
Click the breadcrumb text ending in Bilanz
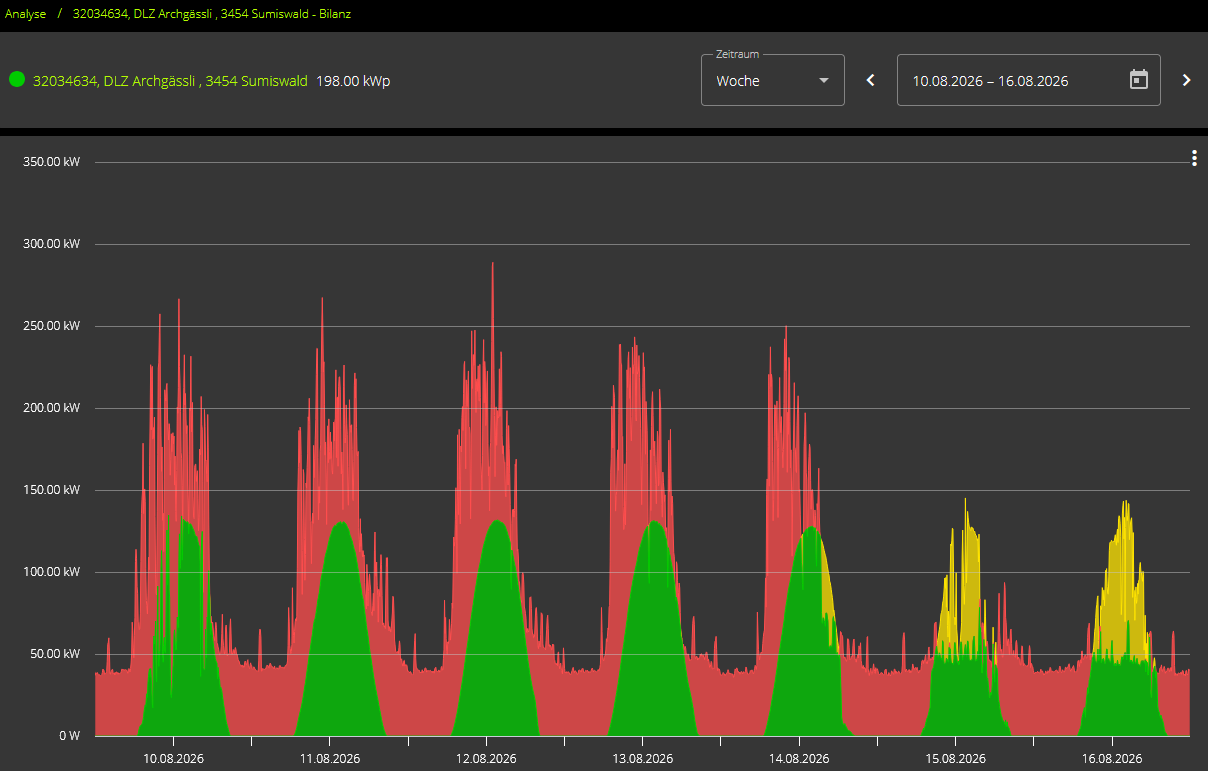point(212,14)
